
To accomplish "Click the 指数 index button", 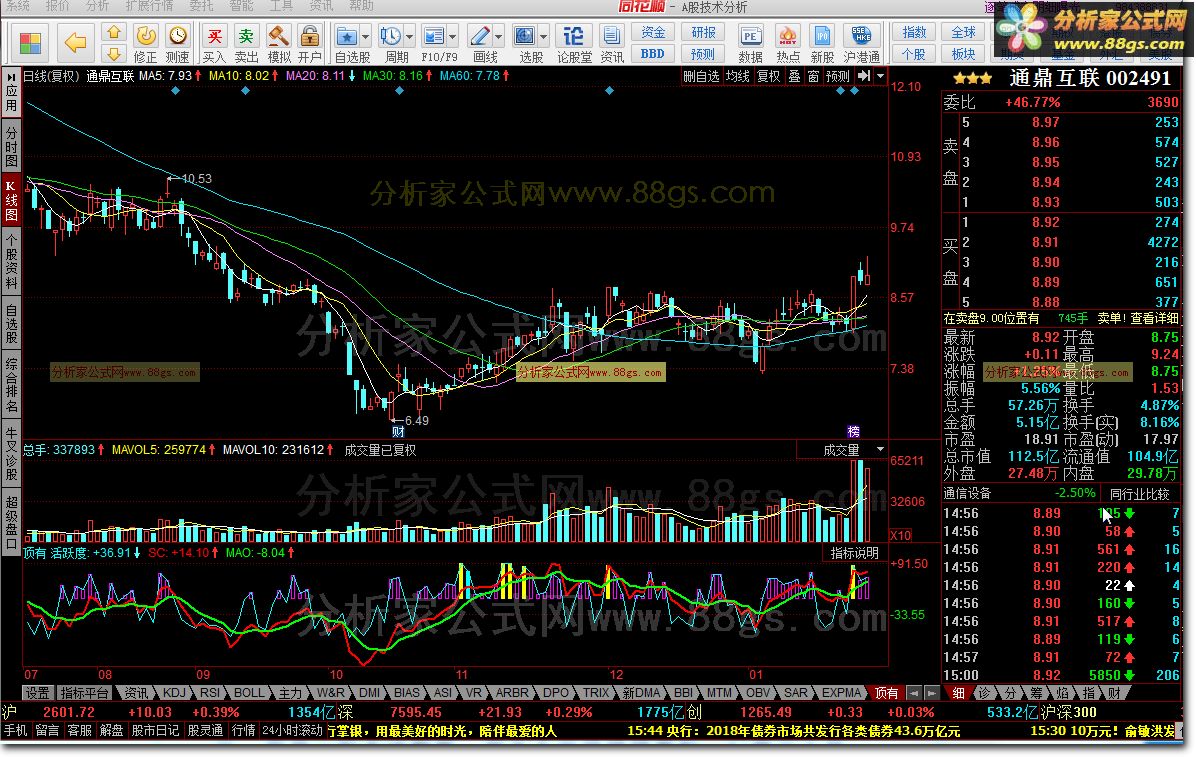I will tap(914, 33).
